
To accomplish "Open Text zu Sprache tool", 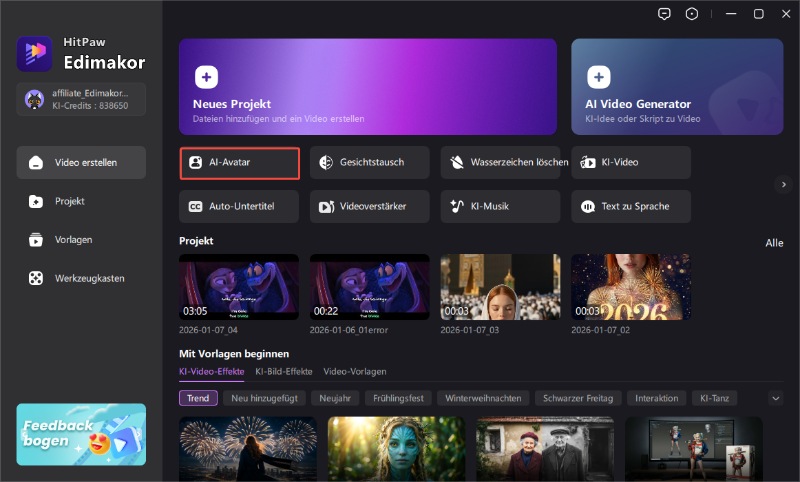I will point(631,206).
